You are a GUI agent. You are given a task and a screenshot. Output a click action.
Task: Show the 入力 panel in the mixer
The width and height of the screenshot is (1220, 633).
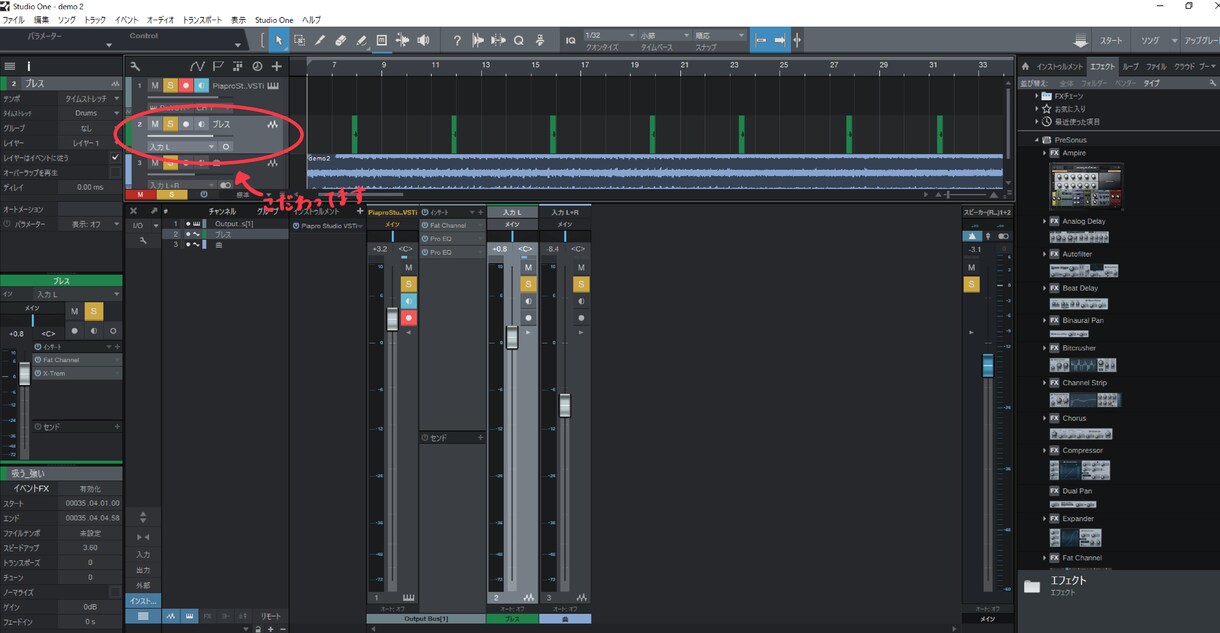coord(143,554)
